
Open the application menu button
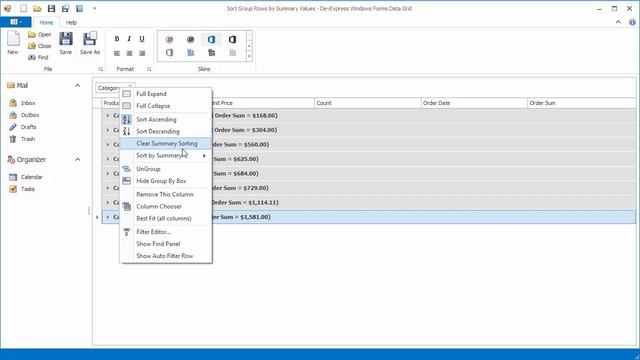[x=16, y=22]
